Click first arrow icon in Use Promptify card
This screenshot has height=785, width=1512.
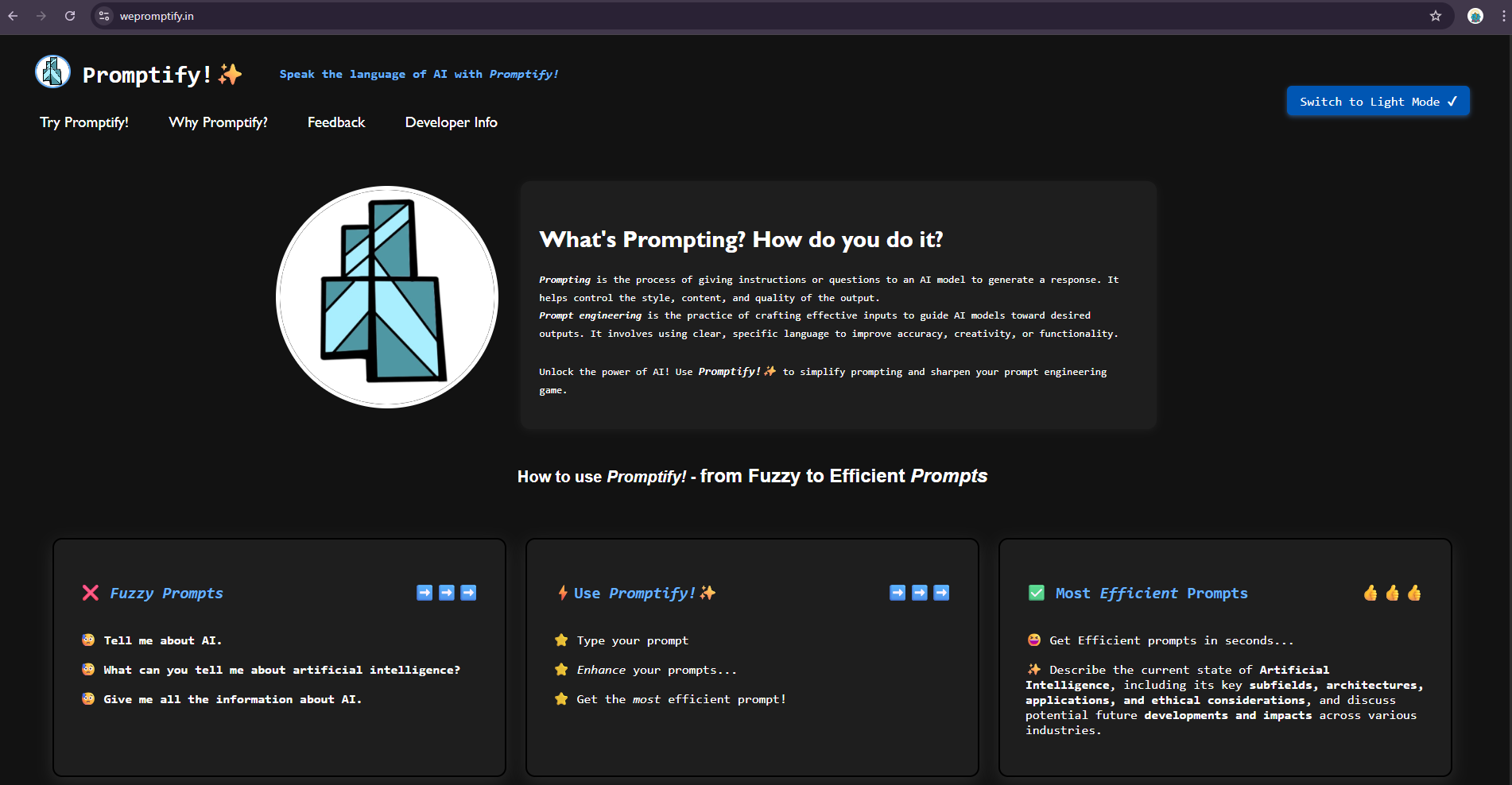(898, 593)
